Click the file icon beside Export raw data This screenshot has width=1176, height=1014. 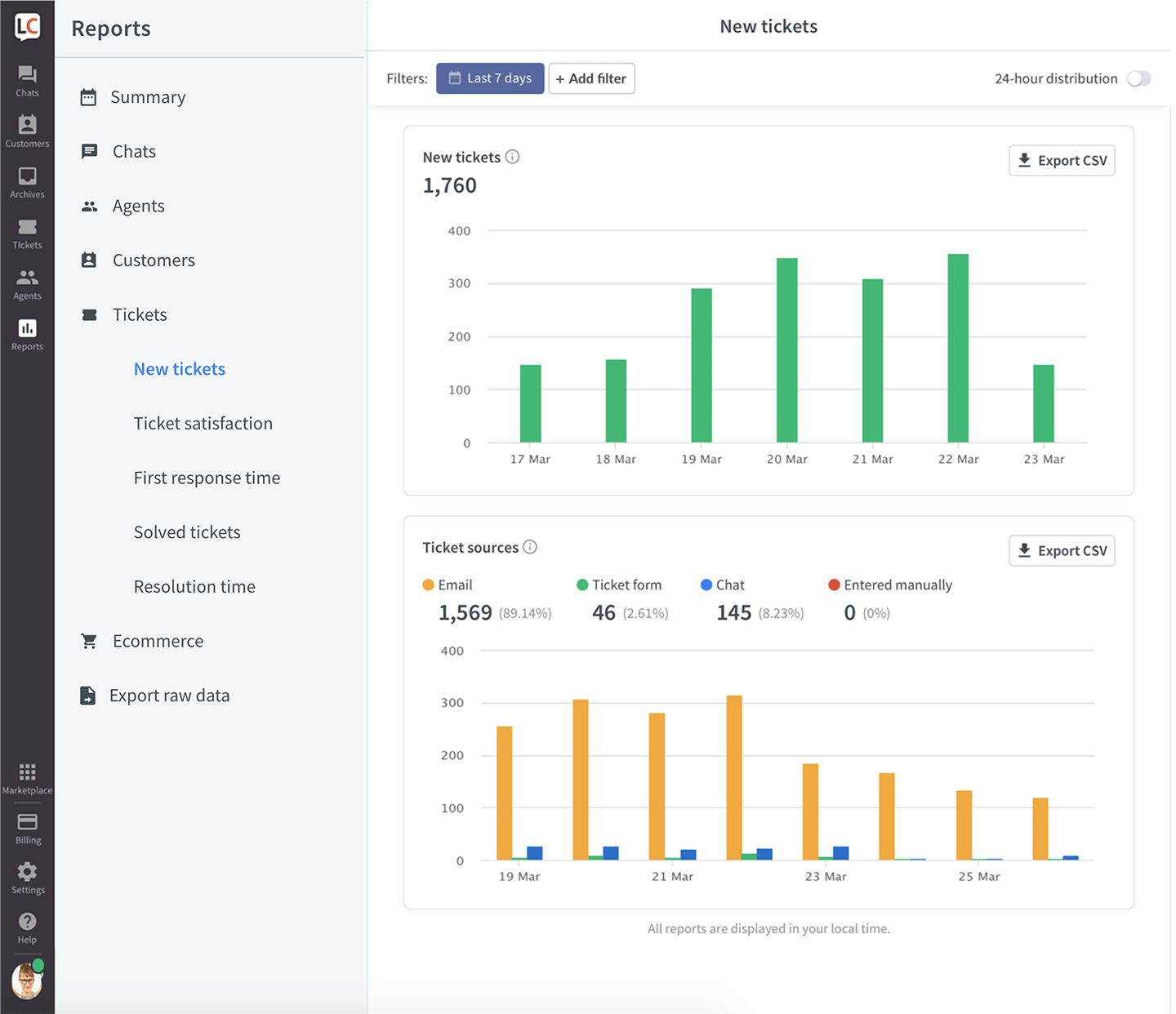tap(87, 695)
